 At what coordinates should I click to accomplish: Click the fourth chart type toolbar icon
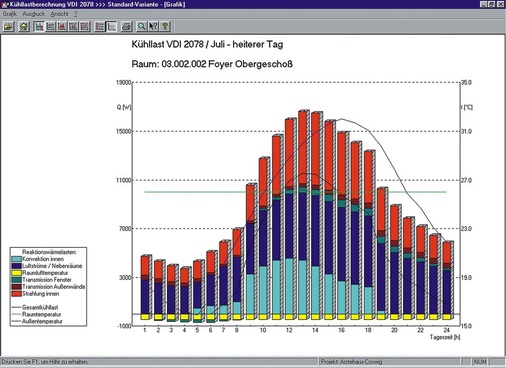[73, 26]
